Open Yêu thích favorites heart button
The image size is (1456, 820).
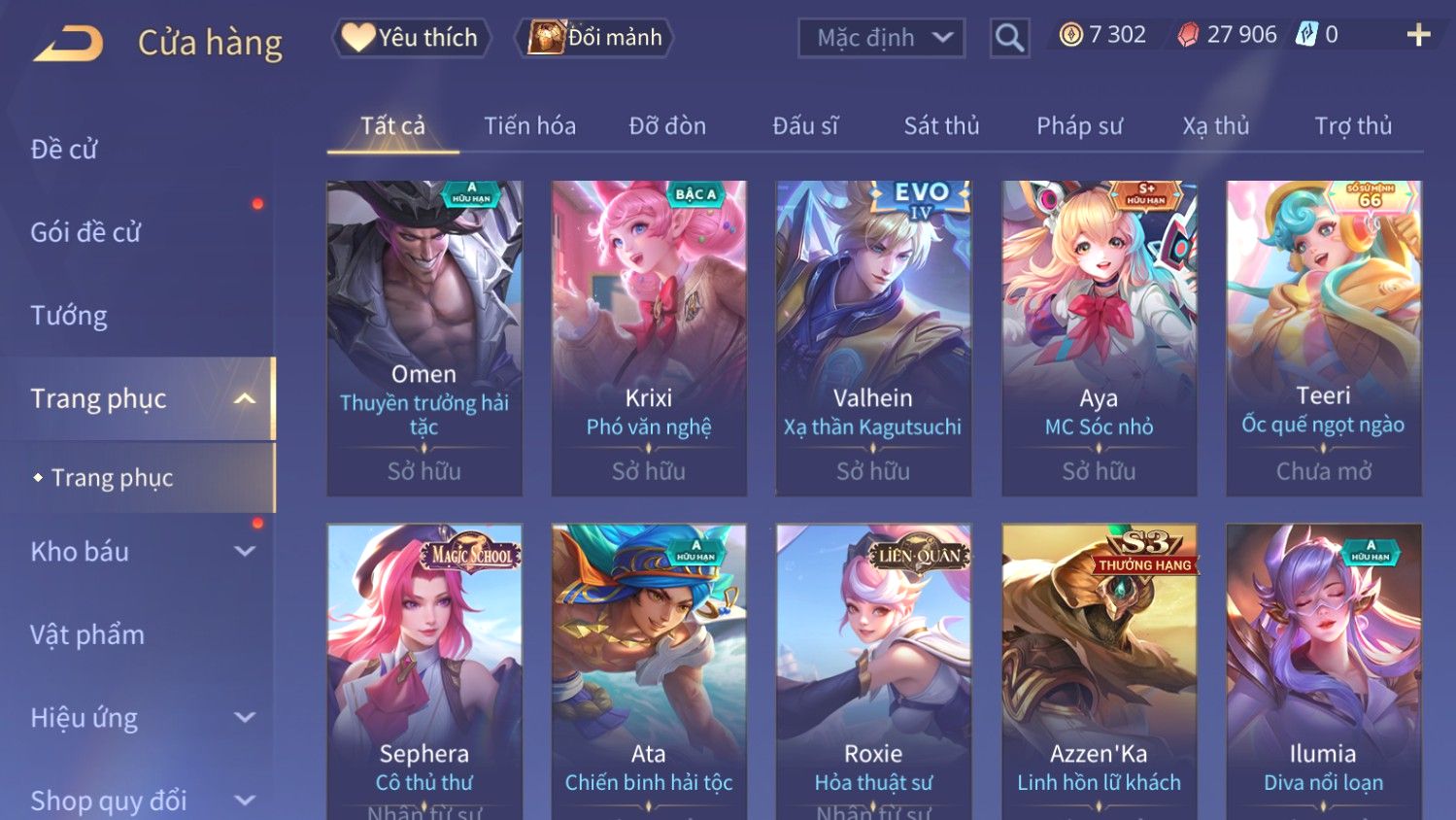pyautogui.click(x=412, y=38)
